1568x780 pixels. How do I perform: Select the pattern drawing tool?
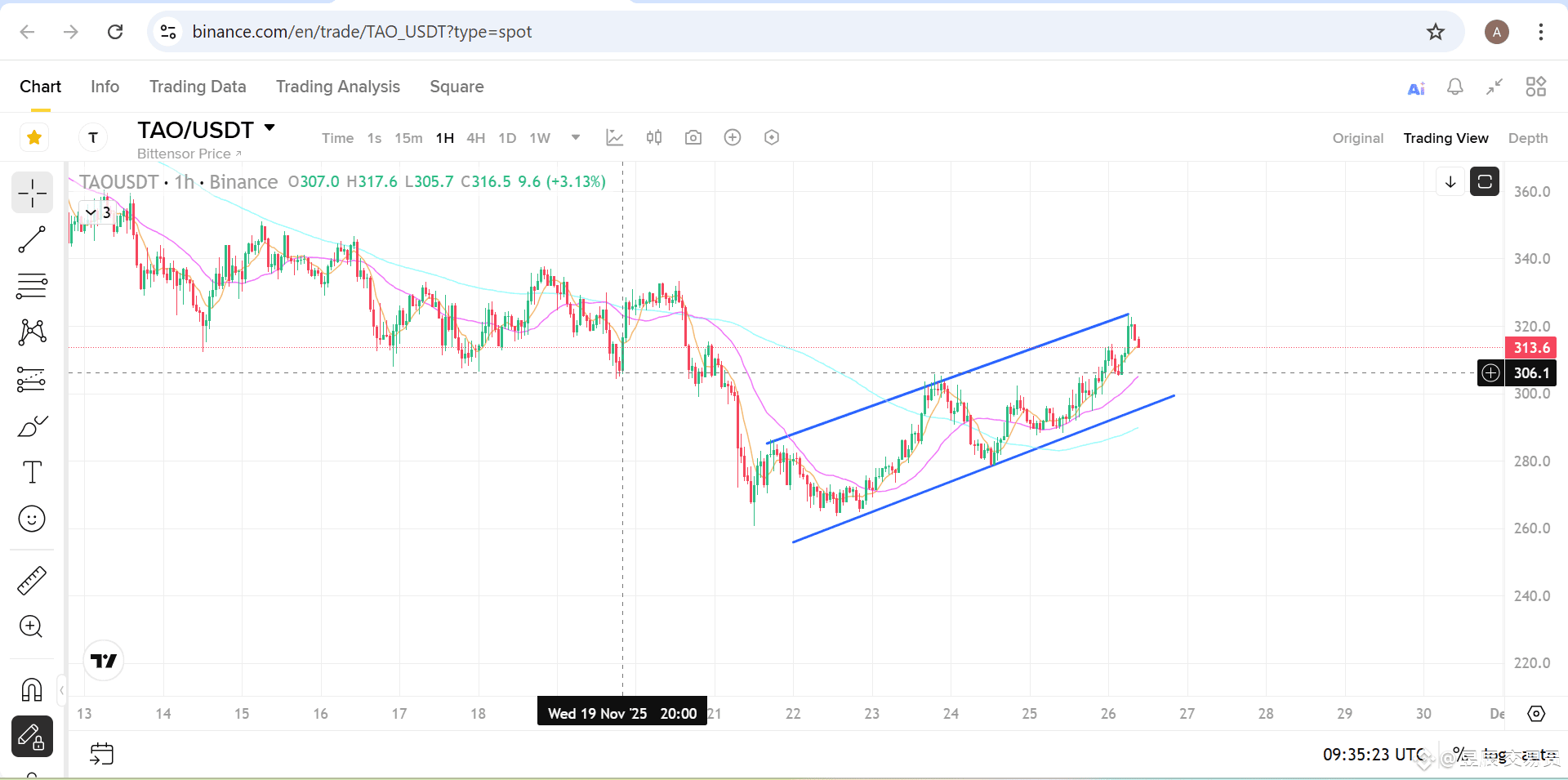pos(32,332)
